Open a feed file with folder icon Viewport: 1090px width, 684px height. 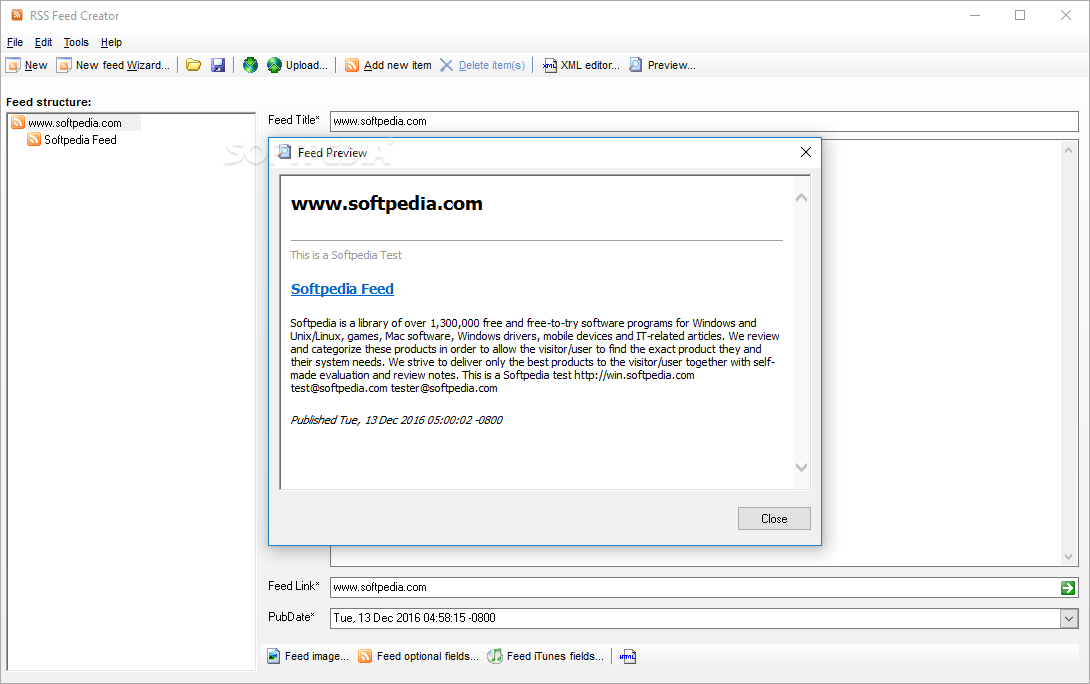pos(193,65)
